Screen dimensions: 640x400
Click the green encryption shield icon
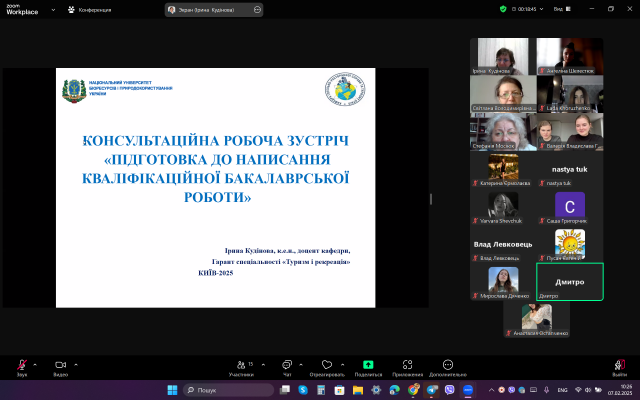pos(503,8)
